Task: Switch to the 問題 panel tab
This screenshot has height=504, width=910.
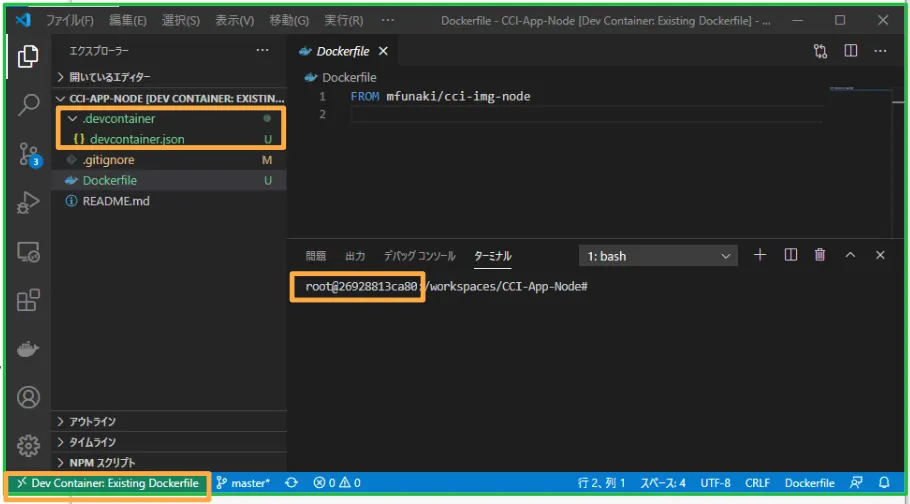Action: [316, 256]
